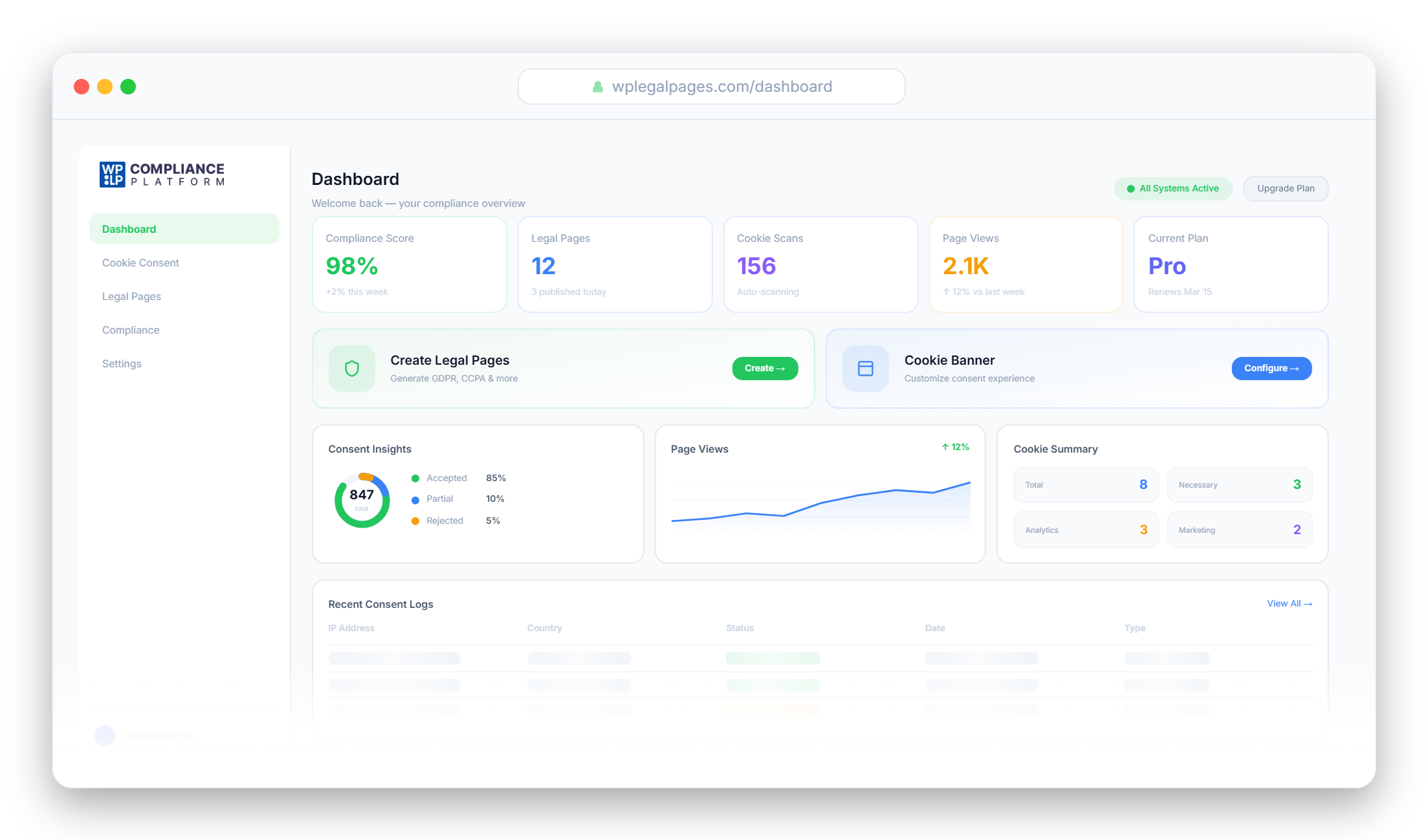This screenshot has width=1428, height=840.
Task: Open the View All consent logs link
Action: (1289, 603)
